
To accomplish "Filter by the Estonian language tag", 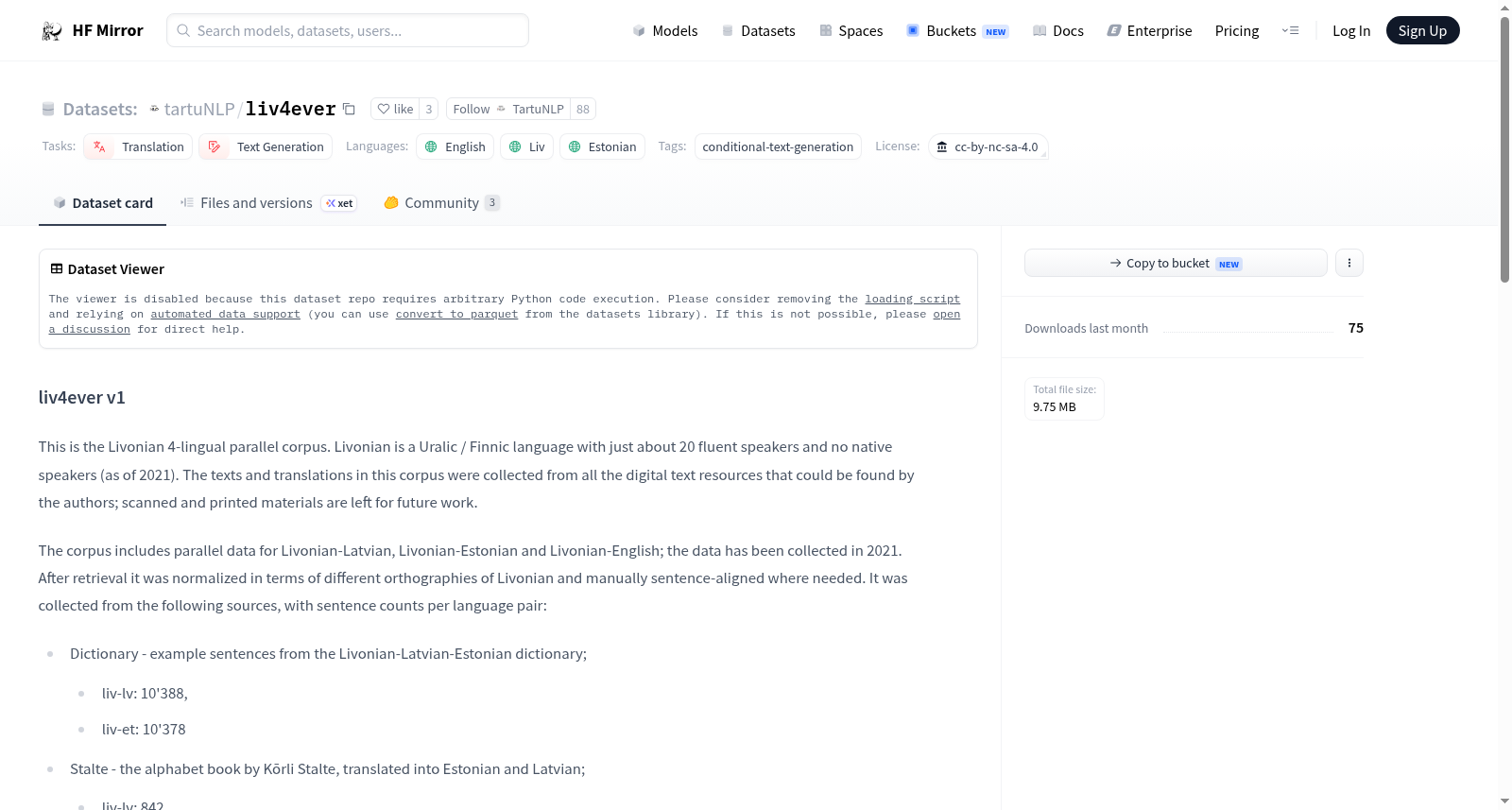I will point(602,146).
